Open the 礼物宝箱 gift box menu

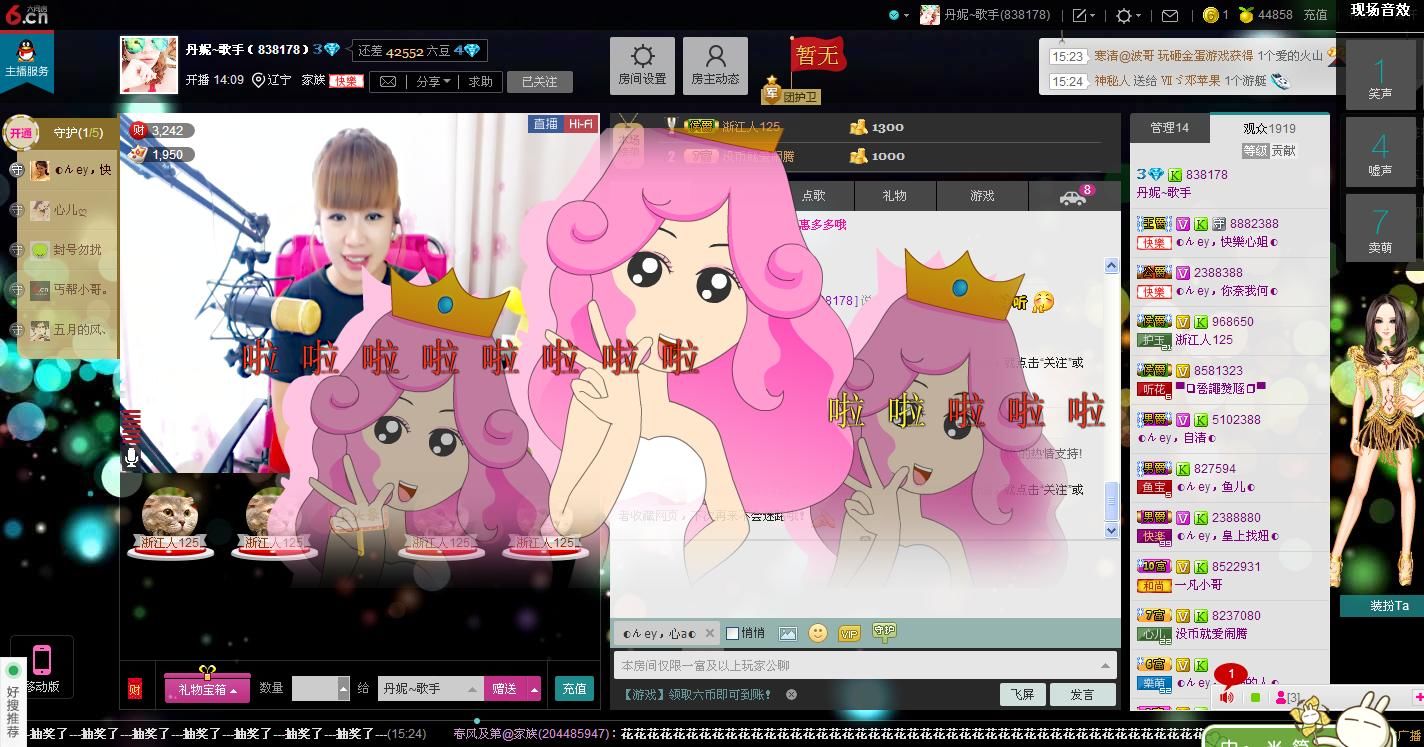tap(207, 689)
